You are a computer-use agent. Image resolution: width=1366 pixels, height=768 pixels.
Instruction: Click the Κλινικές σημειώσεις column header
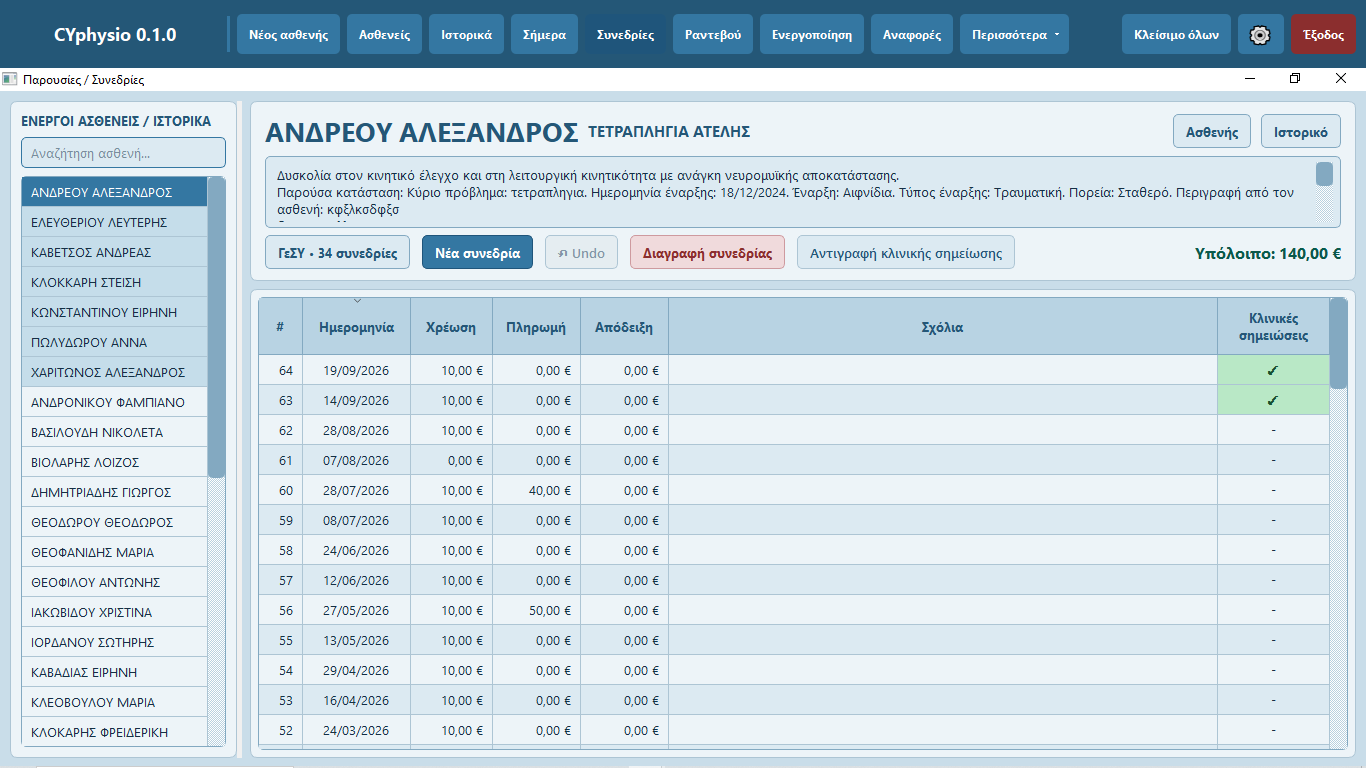tap(1273, 327)
